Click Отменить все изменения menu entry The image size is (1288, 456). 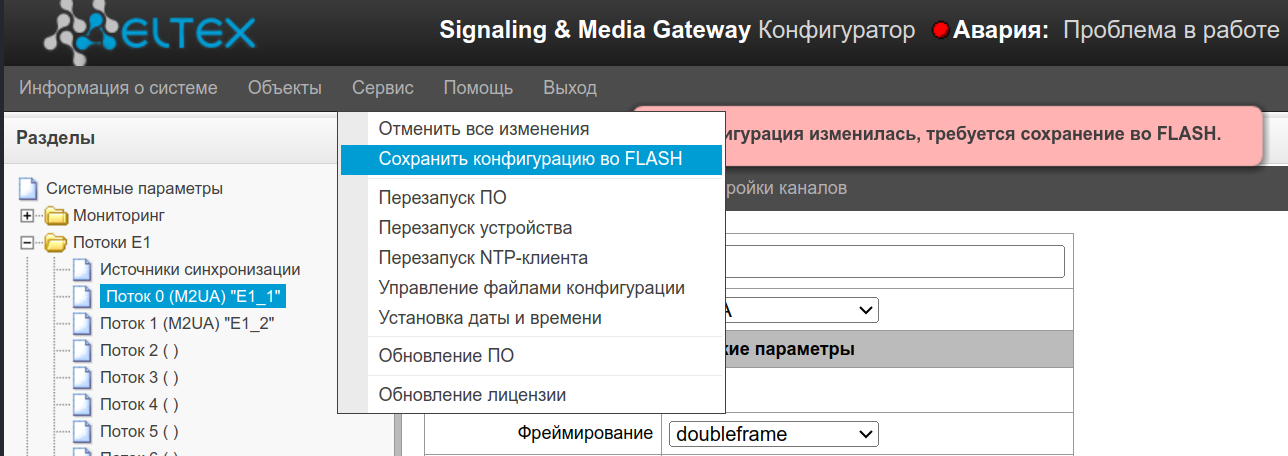(x=483, y=129)
